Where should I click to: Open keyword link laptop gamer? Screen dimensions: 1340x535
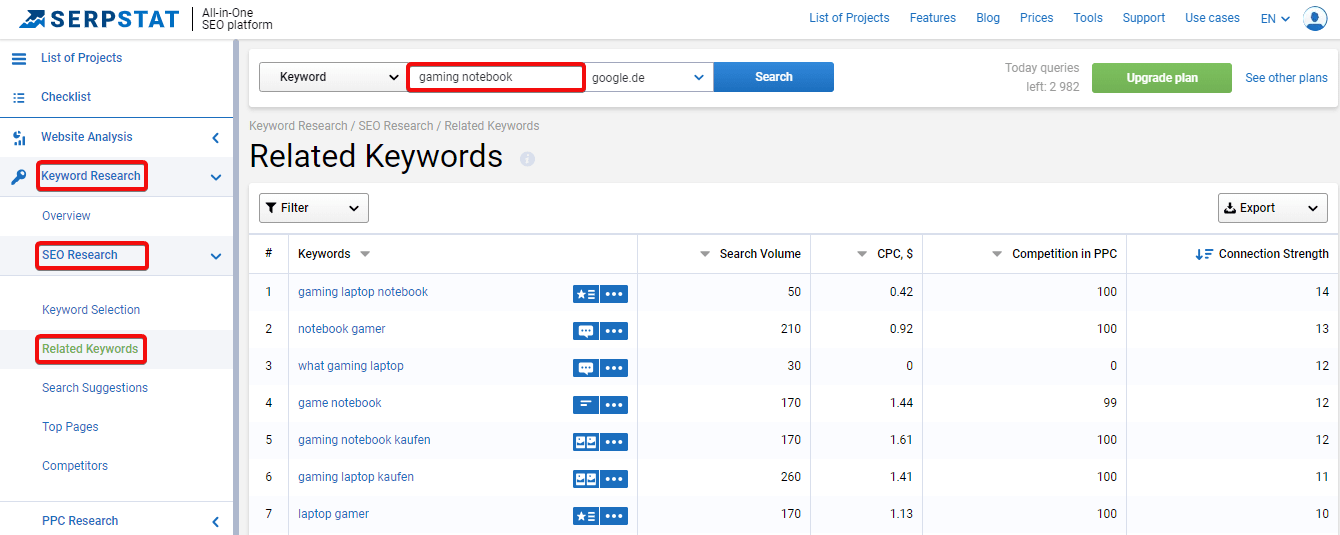(x=334, y=514)
